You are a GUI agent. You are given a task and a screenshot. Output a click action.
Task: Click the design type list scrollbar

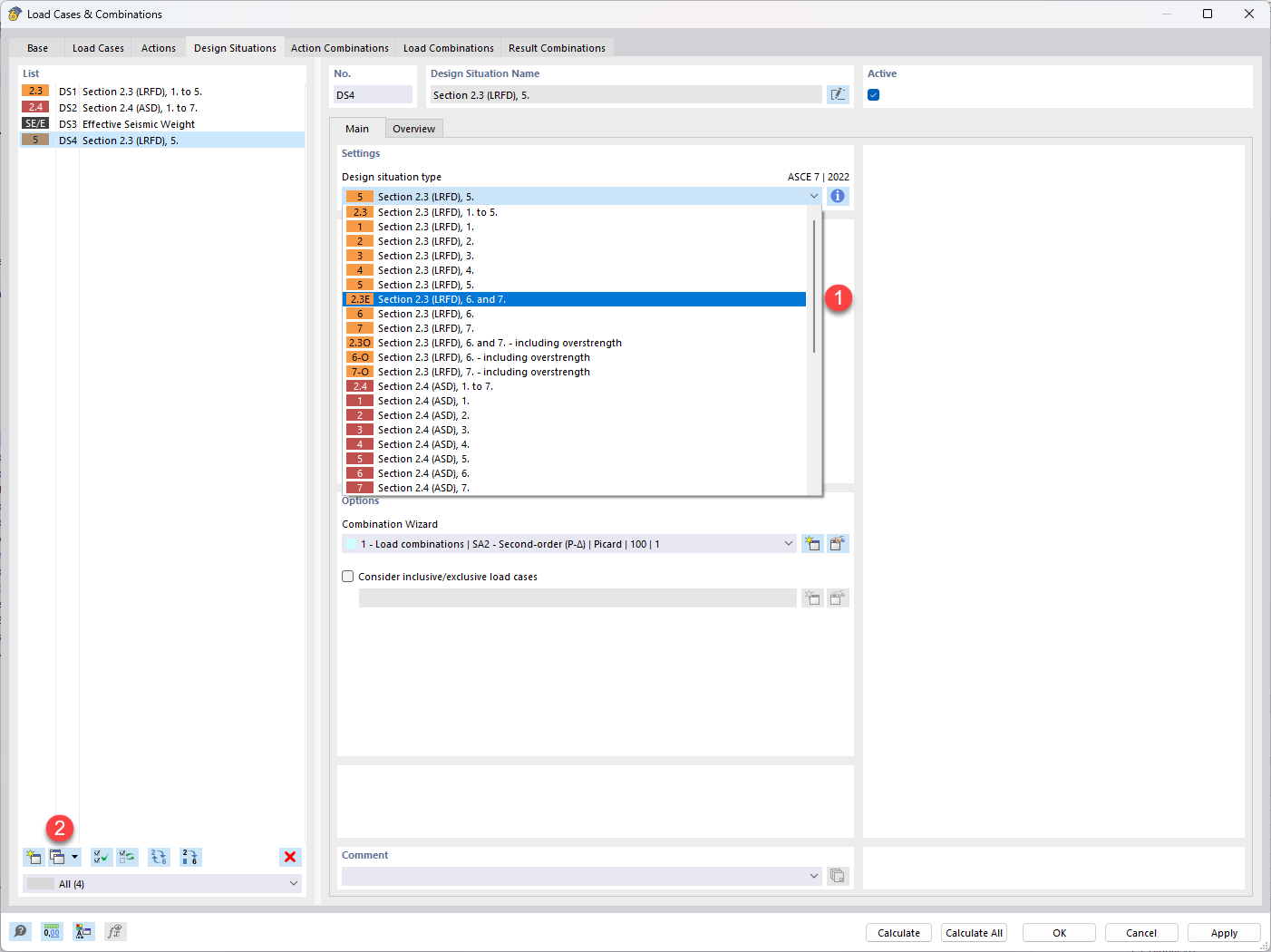point(814,286)
